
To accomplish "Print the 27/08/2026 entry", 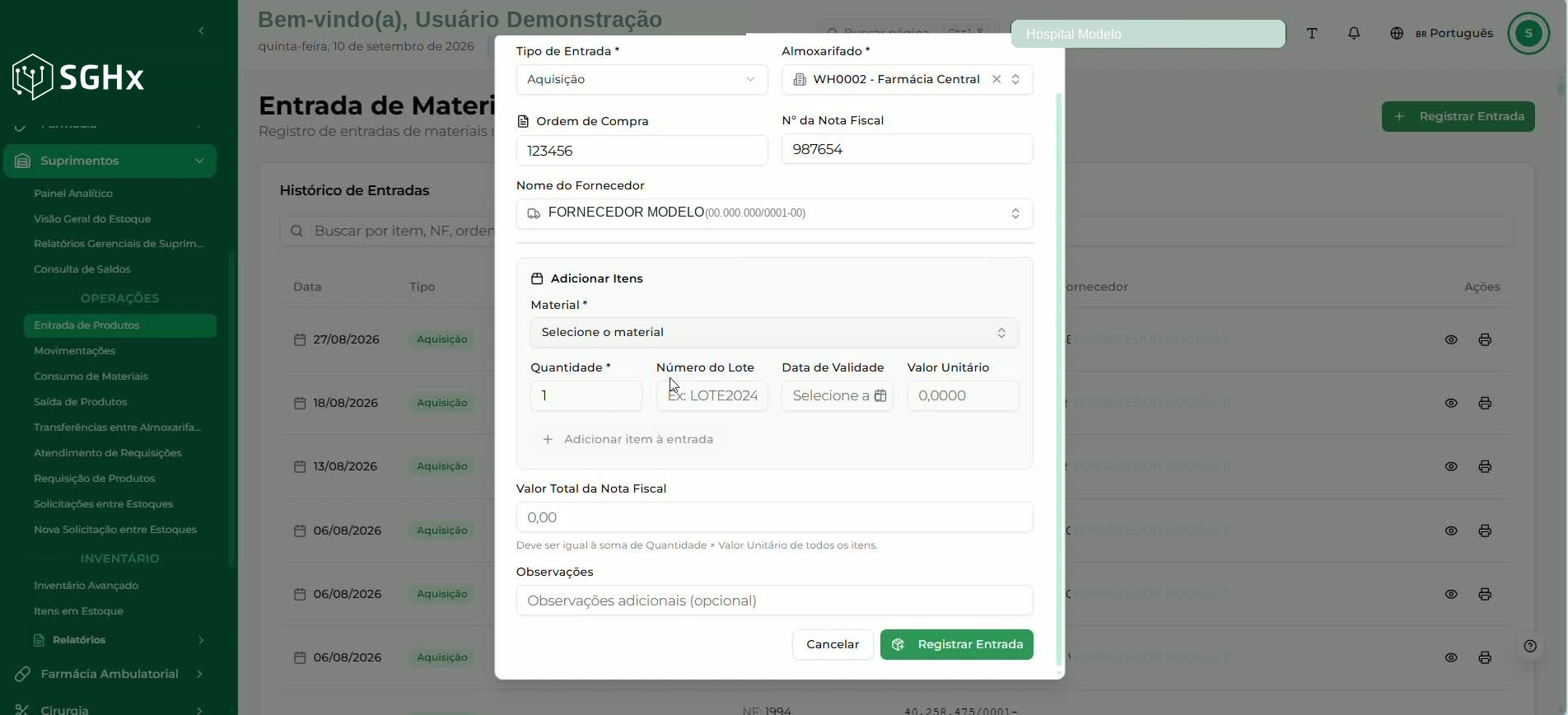I will pos(1485,339).
